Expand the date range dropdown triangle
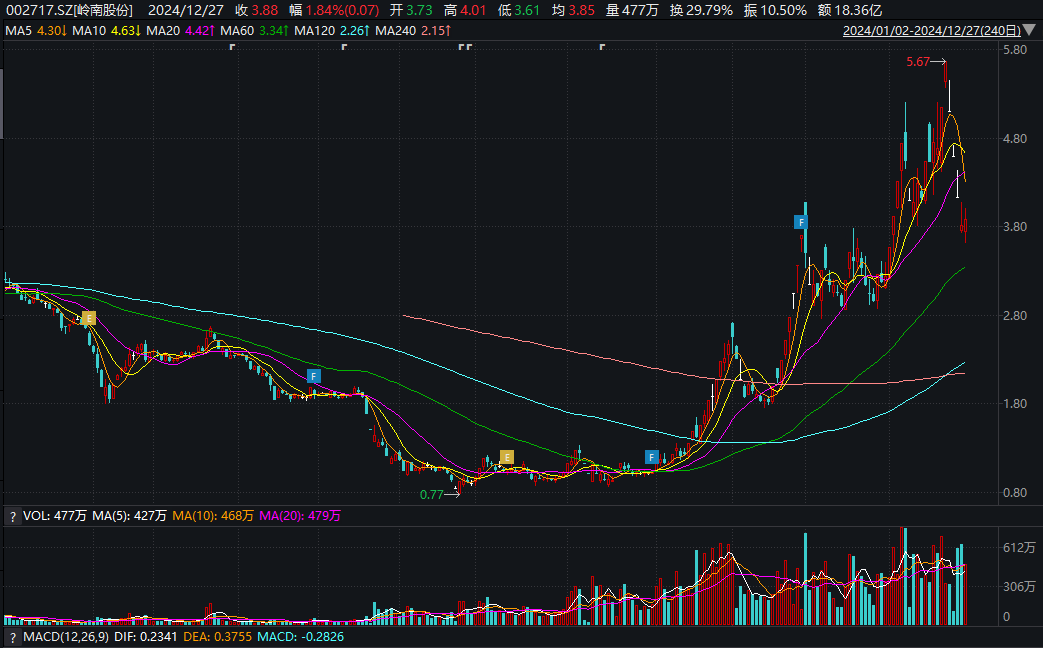 pyautogui.click(x=1028, y=31)
